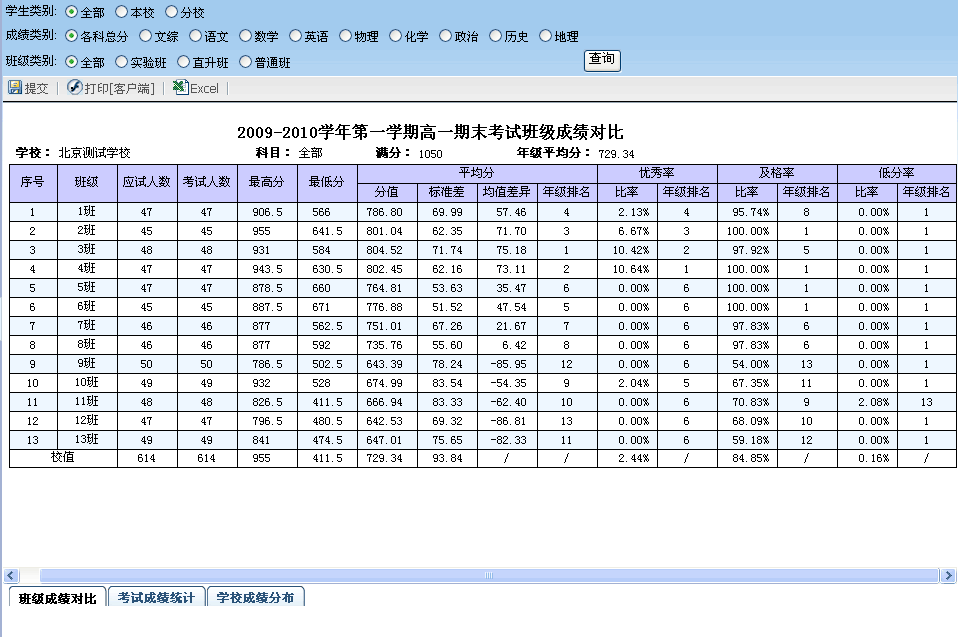This screenshot has width=971, height=637.
Task: Click the 校值 summary row label
Action: coord(63,457)
